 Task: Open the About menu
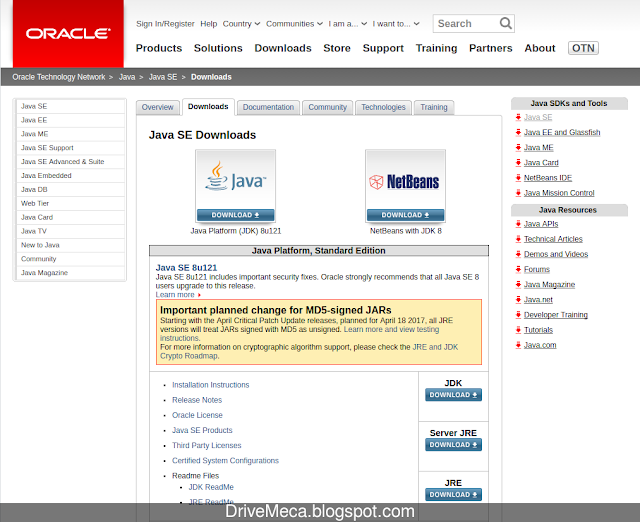point(540,48)
